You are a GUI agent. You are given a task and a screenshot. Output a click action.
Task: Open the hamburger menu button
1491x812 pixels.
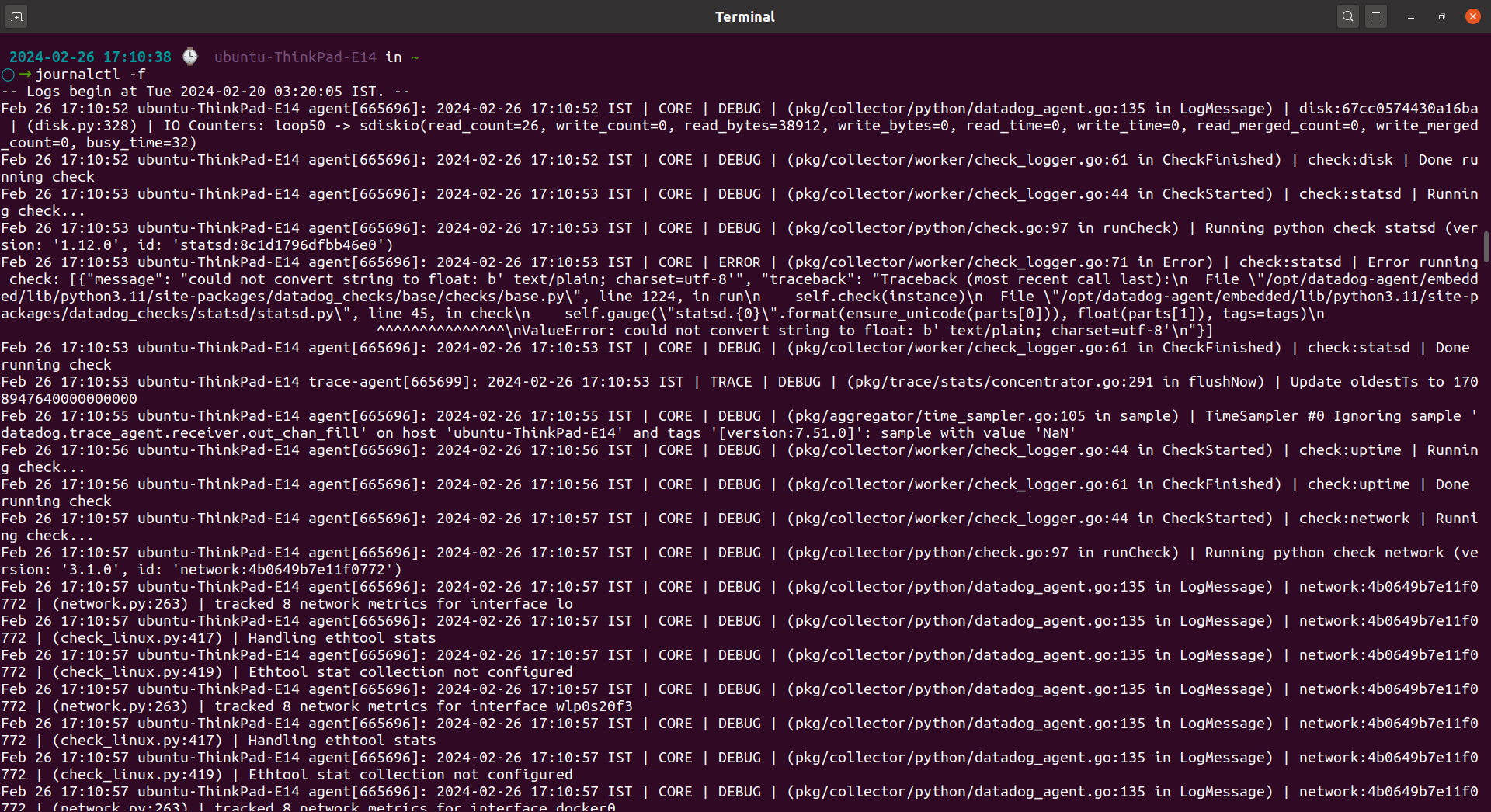(x=1376, y=16)
